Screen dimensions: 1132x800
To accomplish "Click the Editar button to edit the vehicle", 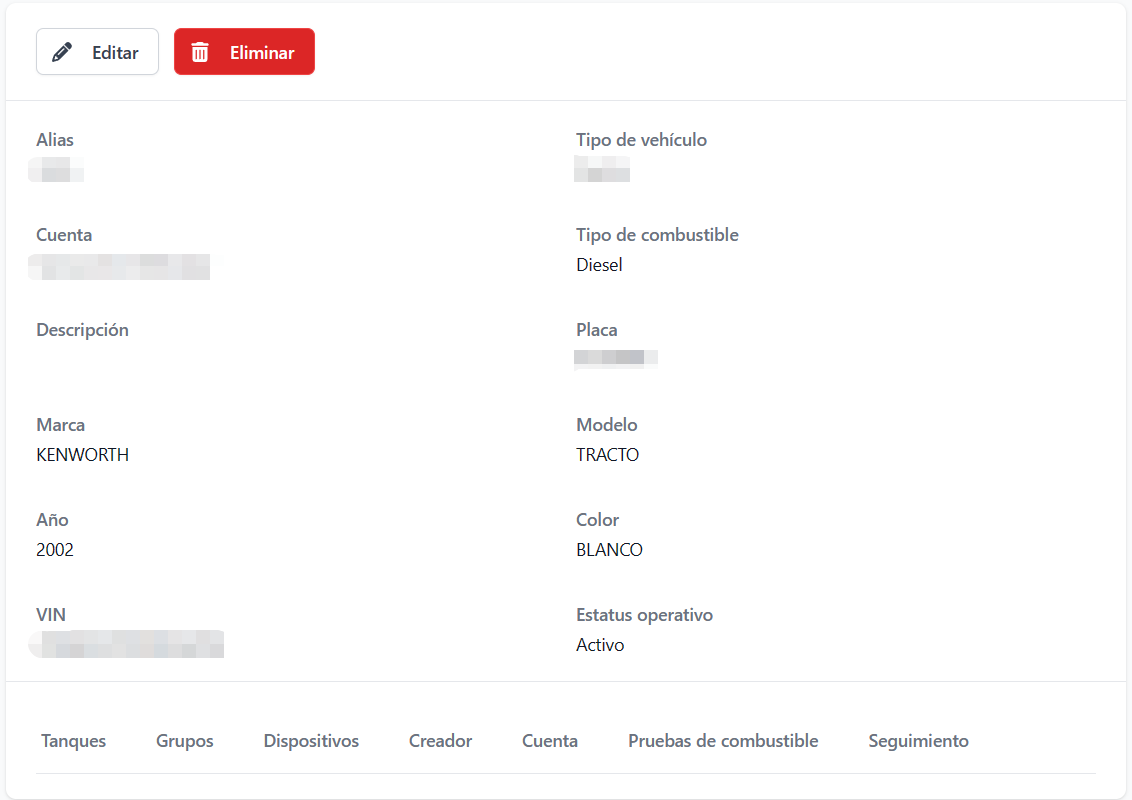I will (x=97, y=51).
